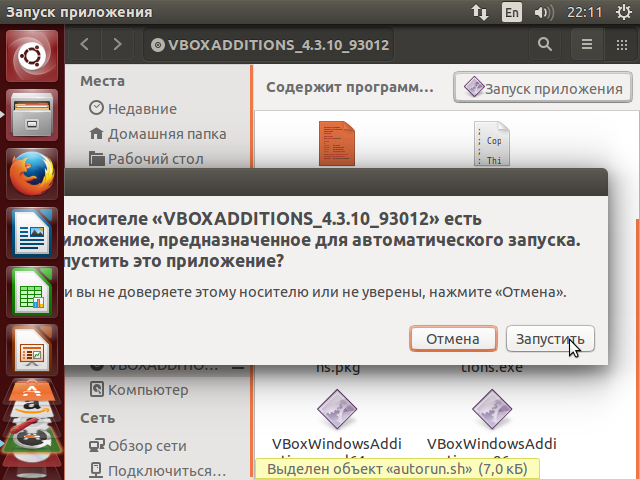Click the Отмена button in the dialog
Image resolution: width=640 pixels, height=480 pixels.
pyautogui.click(x=453, y=338)
